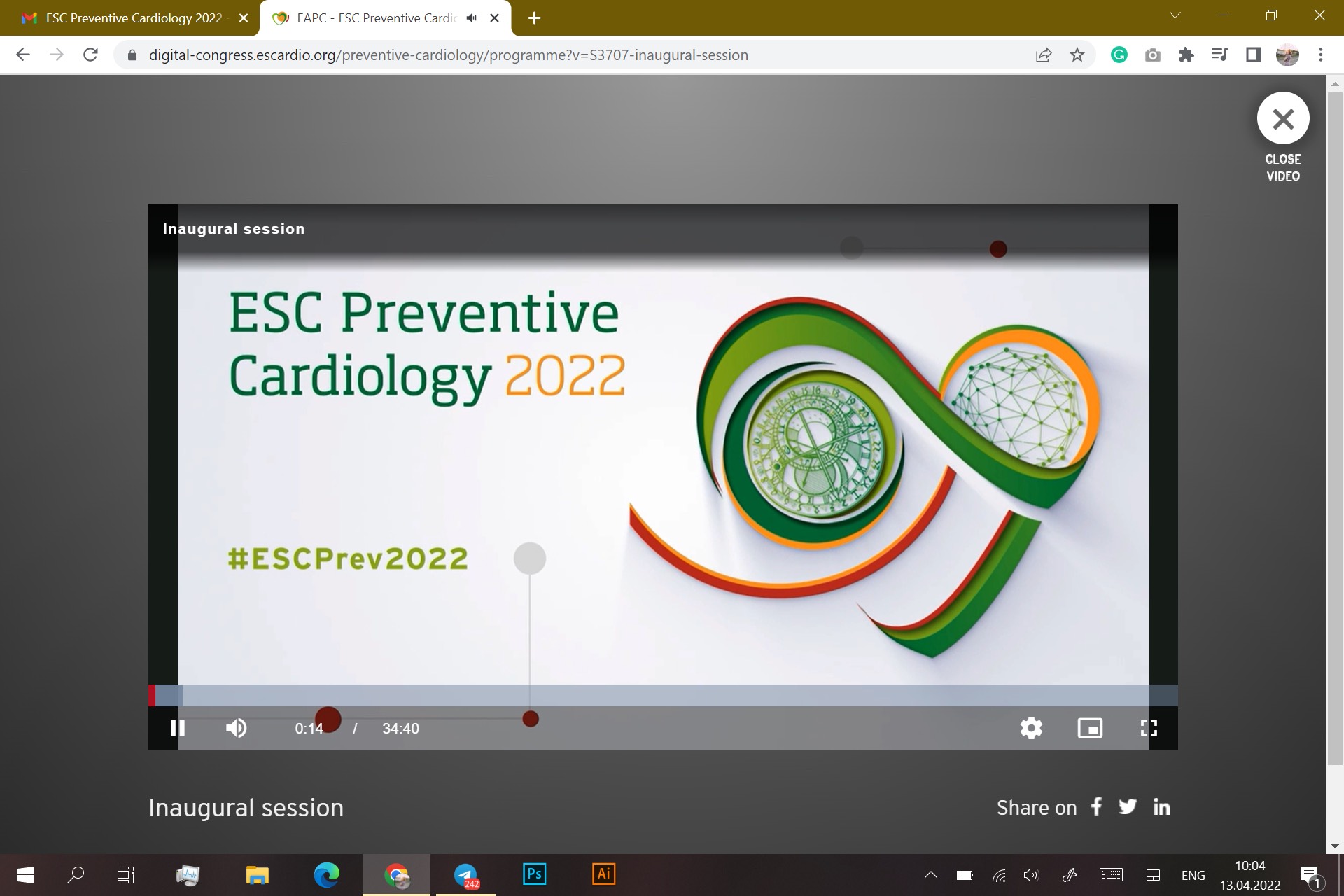The width and height of the screenshot is (1344, 896).
Task: Open a new browser tab
Action: pos(534,18)
